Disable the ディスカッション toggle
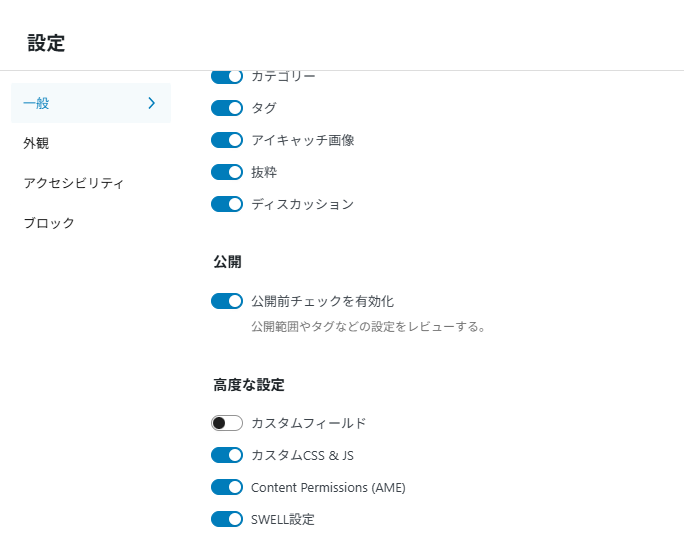 [227, 204]
